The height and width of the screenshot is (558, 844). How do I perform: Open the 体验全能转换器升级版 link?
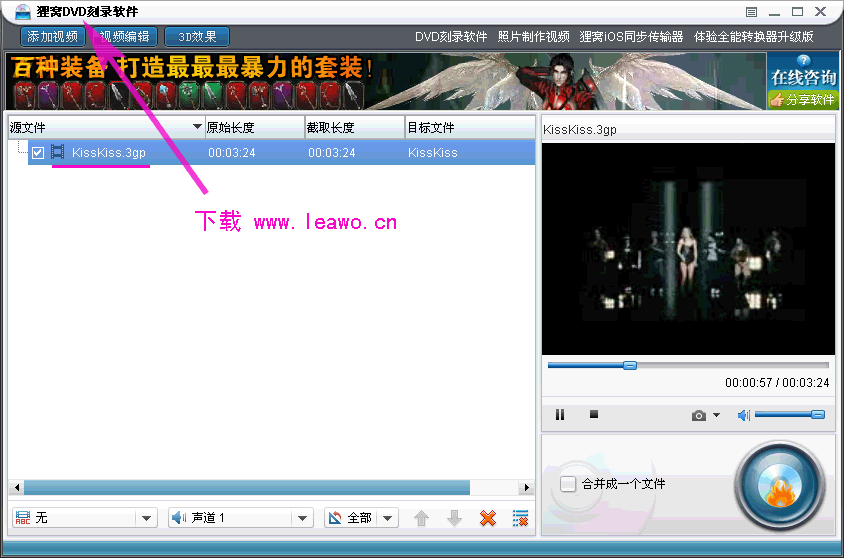[x=754, y=37]
